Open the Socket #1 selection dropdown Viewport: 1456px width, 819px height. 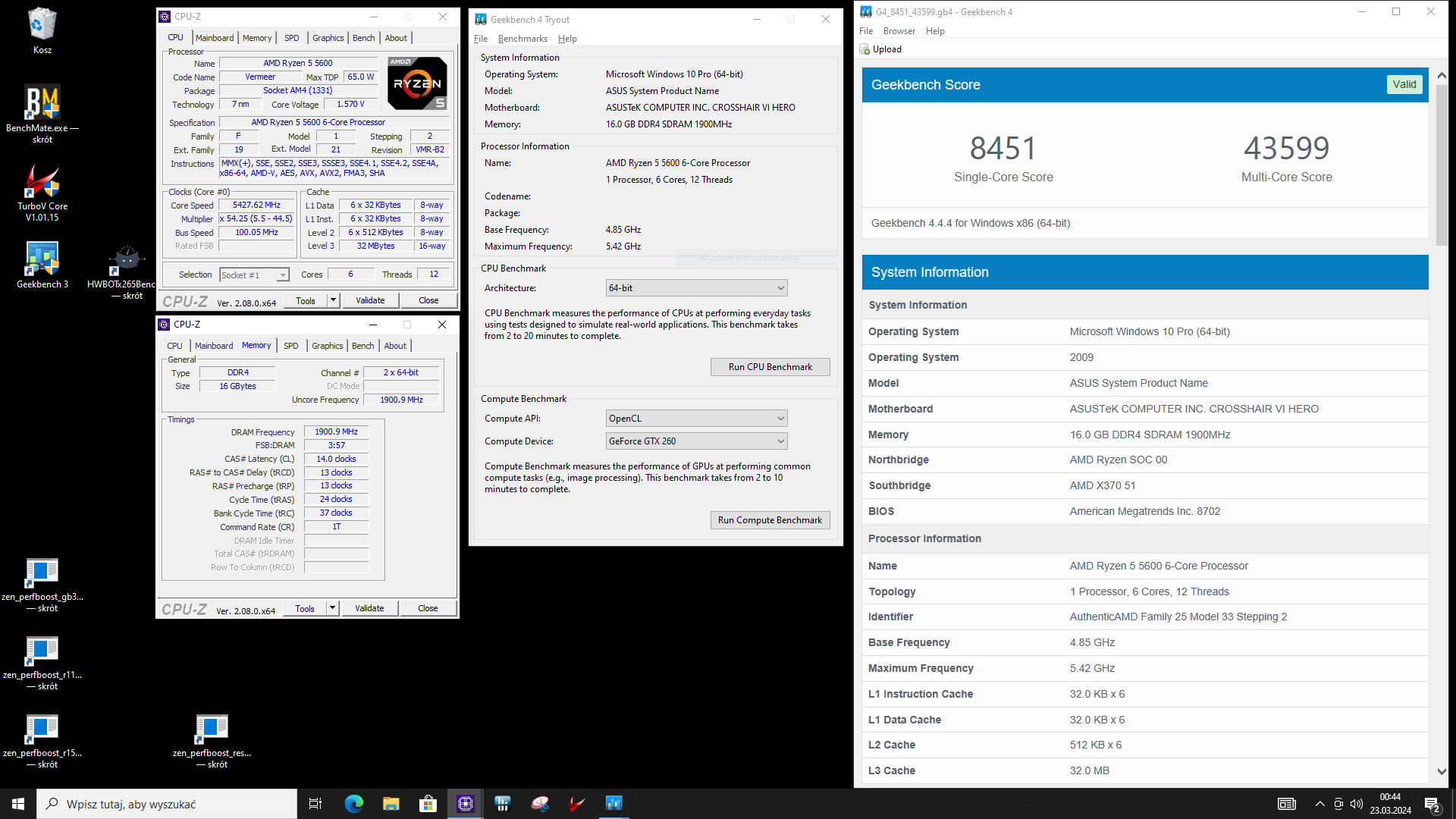[x=255, y=275]
